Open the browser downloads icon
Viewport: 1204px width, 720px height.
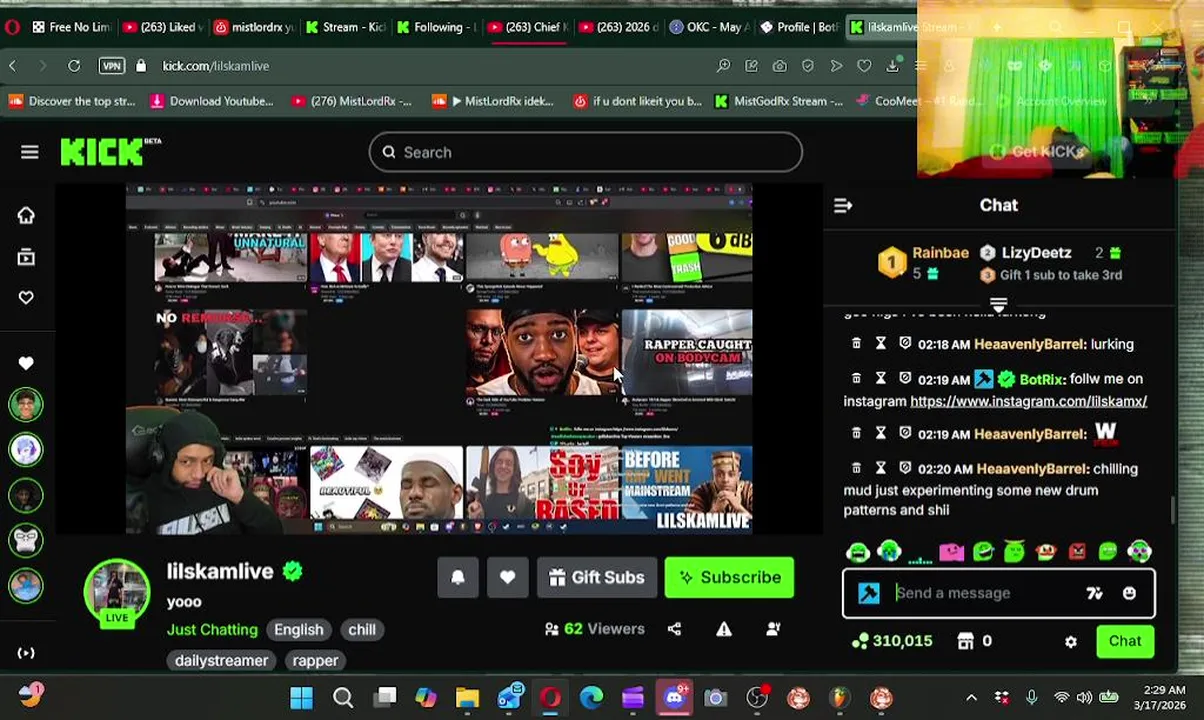click(892, 66)
